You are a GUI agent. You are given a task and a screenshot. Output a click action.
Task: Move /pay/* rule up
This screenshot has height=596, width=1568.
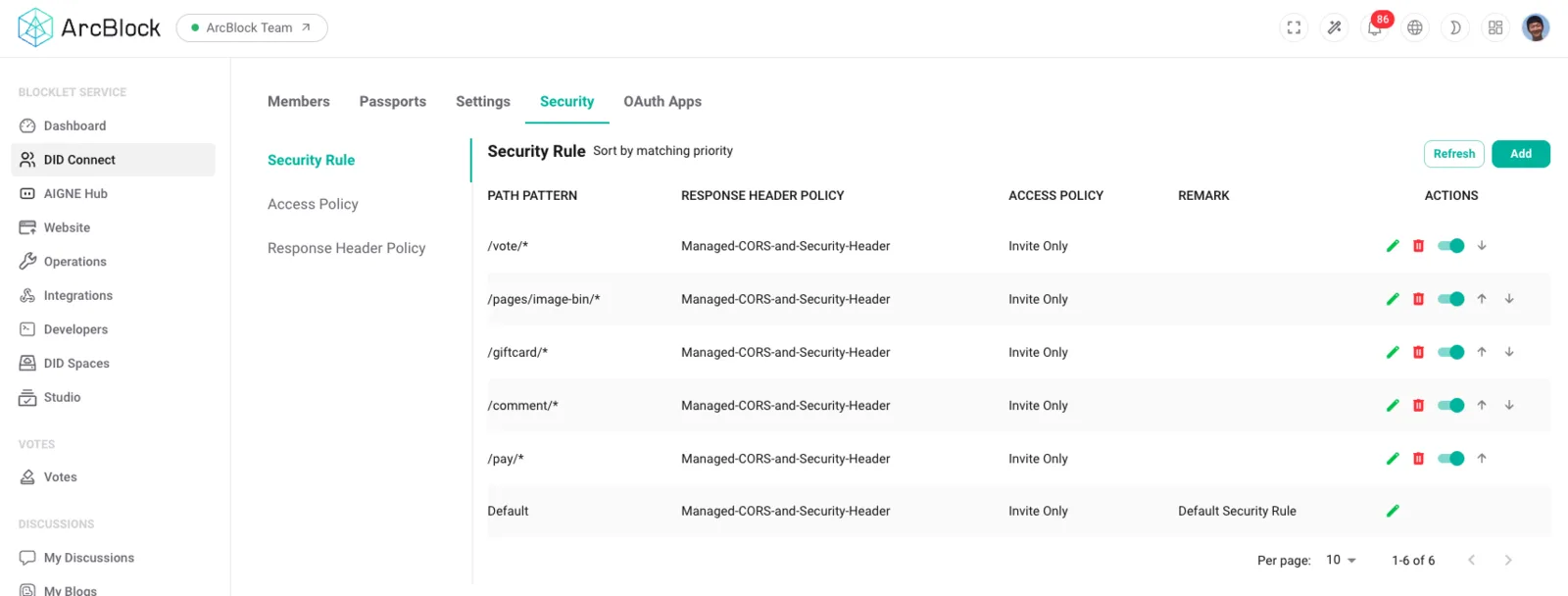1482,458
